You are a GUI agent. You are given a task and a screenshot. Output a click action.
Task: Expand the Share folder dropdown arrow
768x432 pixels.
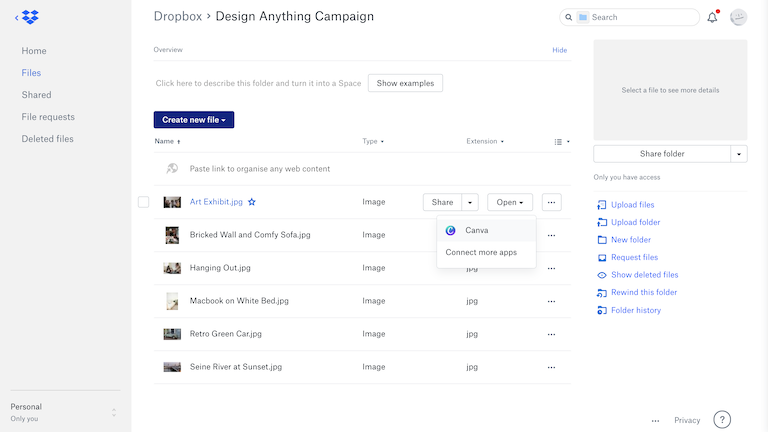[x=739, y=154]
